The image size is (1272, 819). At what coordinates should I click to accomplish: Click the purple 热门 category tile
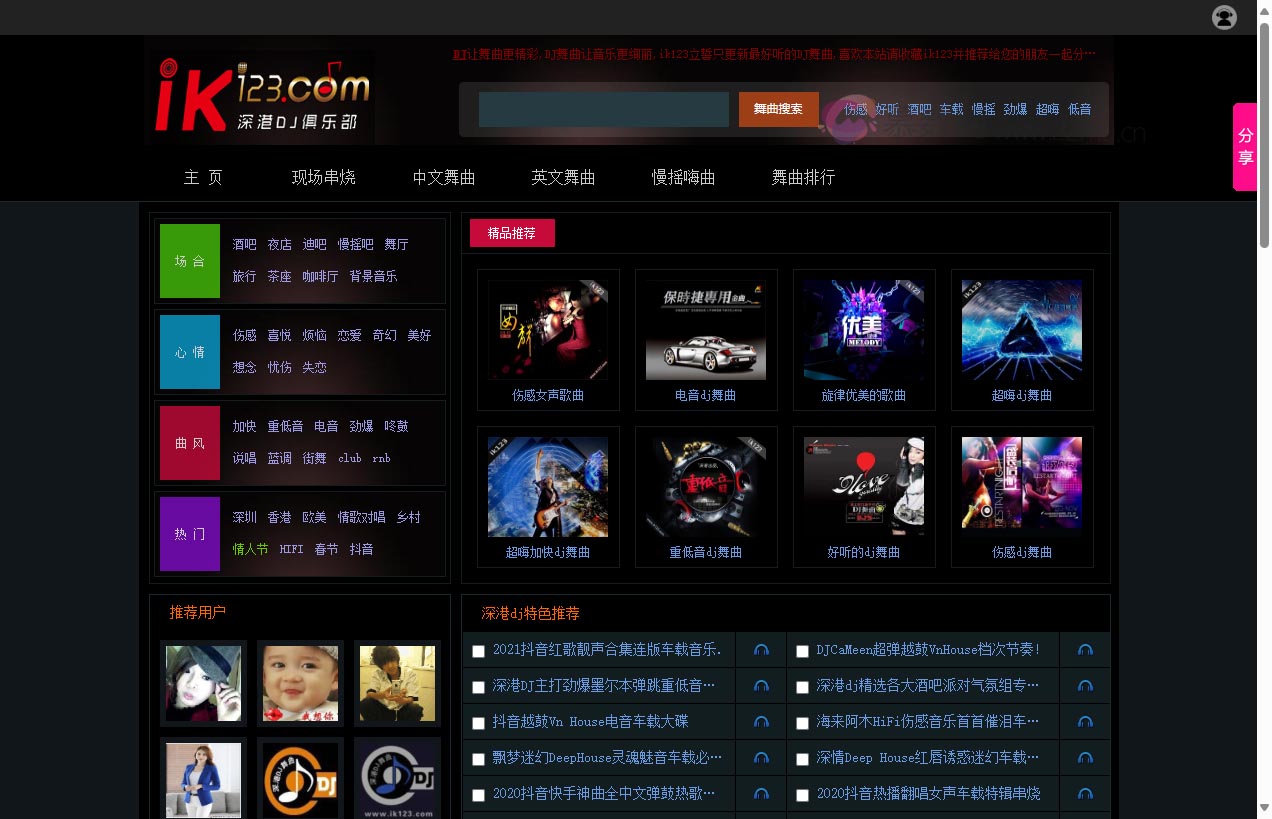point(190,534)
